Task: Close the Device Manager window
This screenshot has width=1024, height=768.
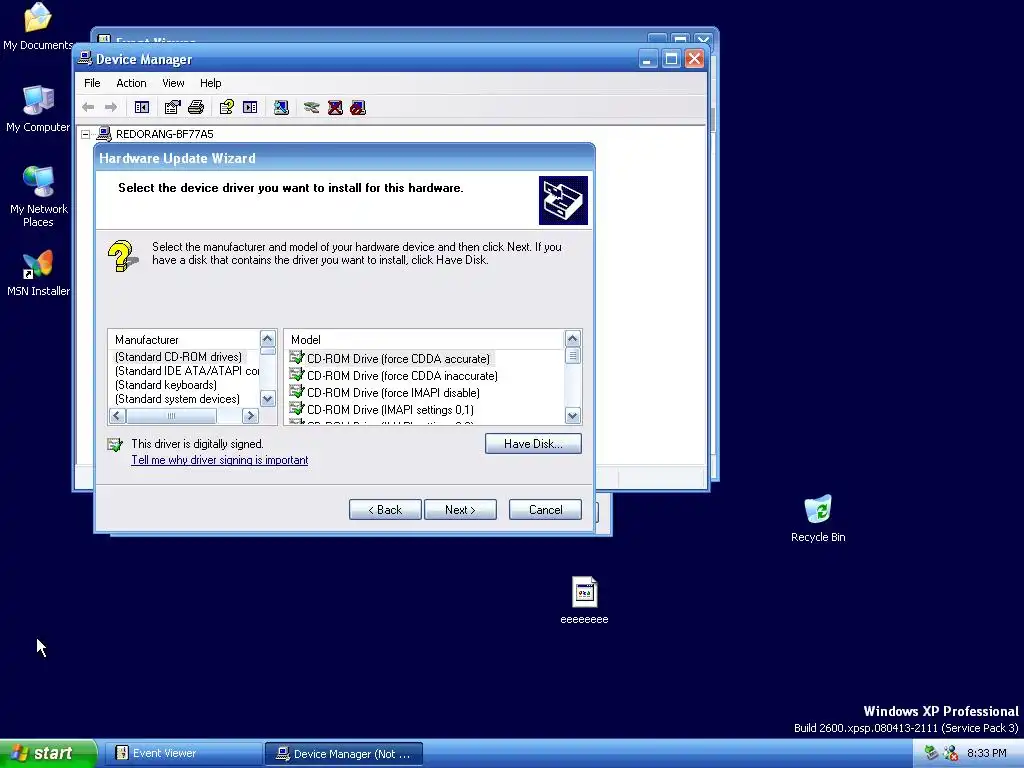Action: pyautogui.click(x=694, y=59)
